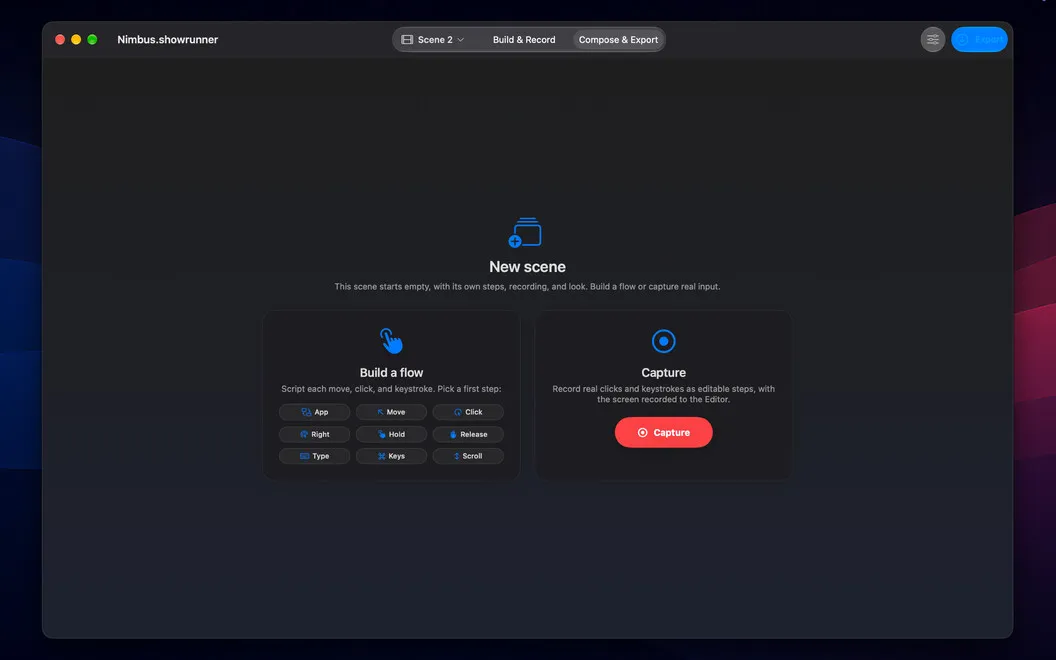
Task: Add a Move step to the flow
Action: [x=391, y=412]
